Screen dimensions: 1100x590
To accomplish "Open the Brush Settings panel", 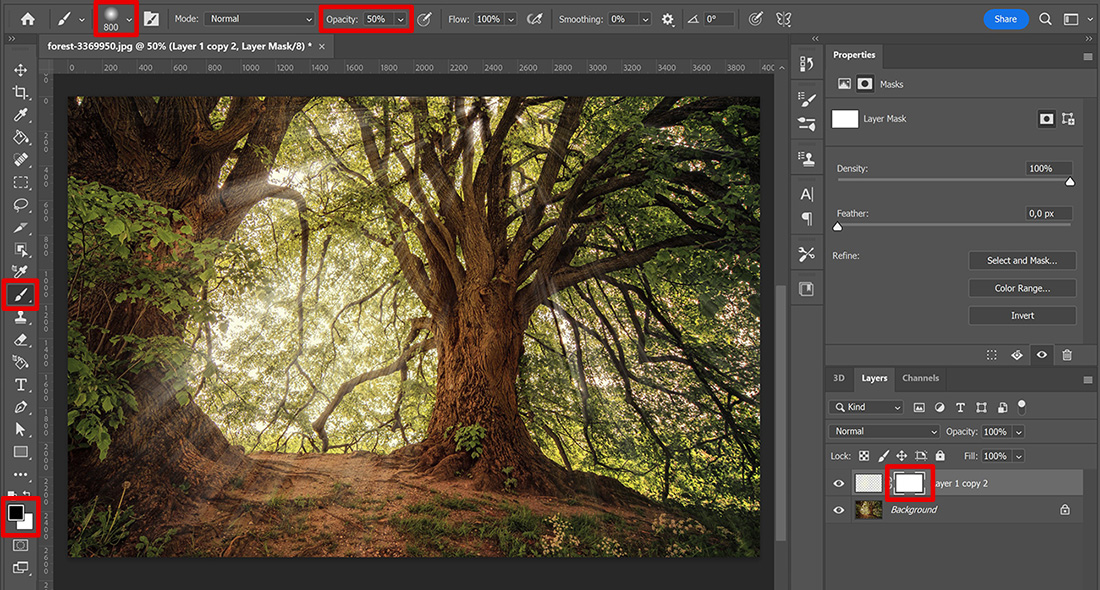I will pyautogui.click(x=807, y=98).
